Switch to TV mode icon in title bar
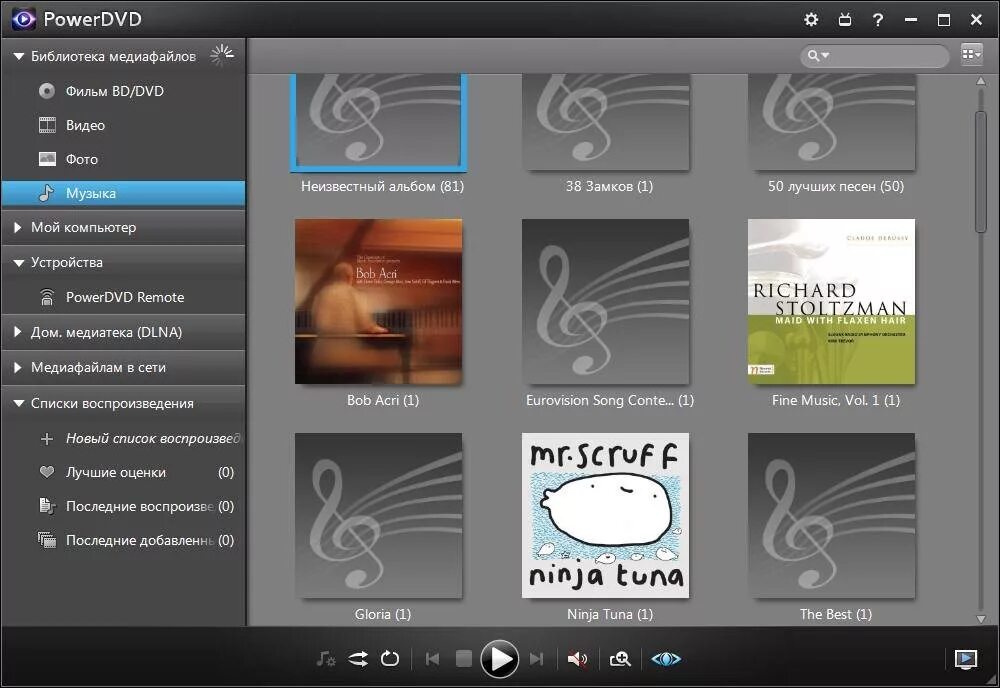The image size is (1000, 688). click(x=844, y=20)
